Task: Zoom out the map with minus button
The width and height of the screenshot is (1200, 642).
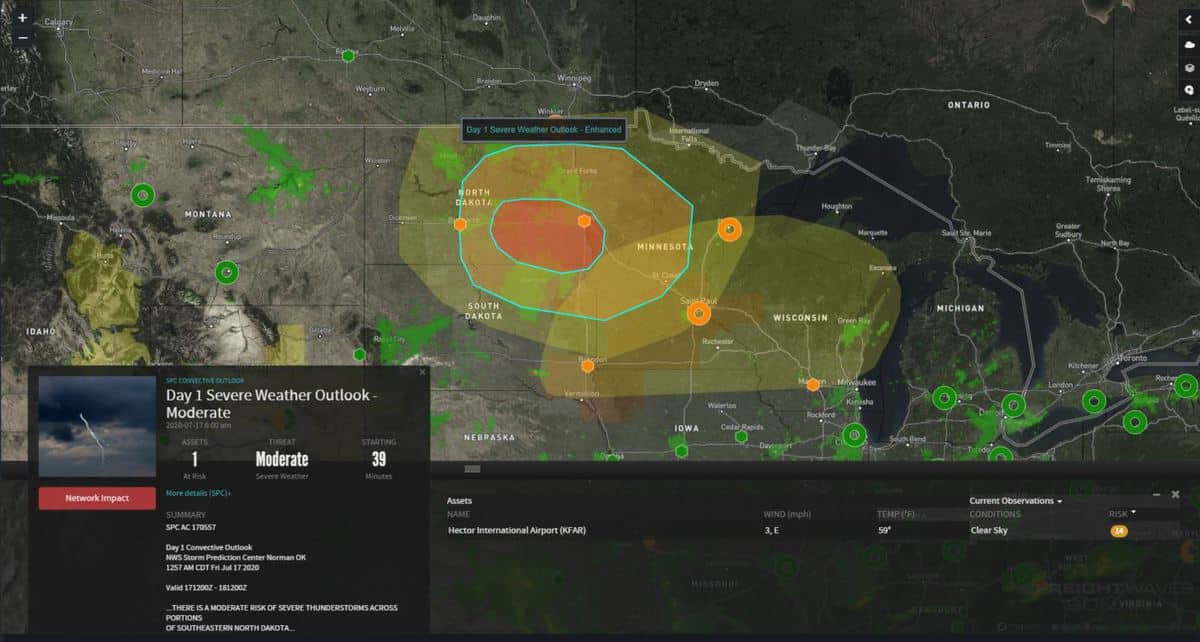Action: pyautogui.click(x=22, y=38)
